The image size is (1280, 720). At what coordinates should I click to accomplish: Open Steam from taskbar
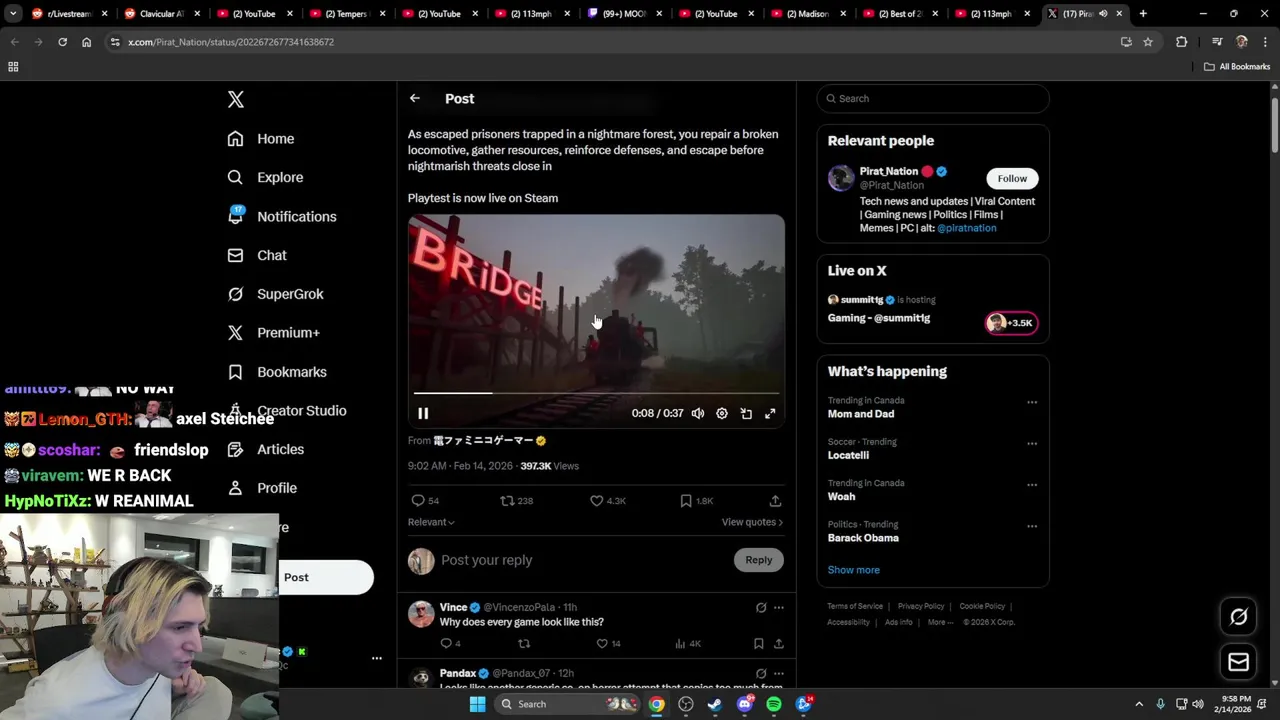coord(715,704)
